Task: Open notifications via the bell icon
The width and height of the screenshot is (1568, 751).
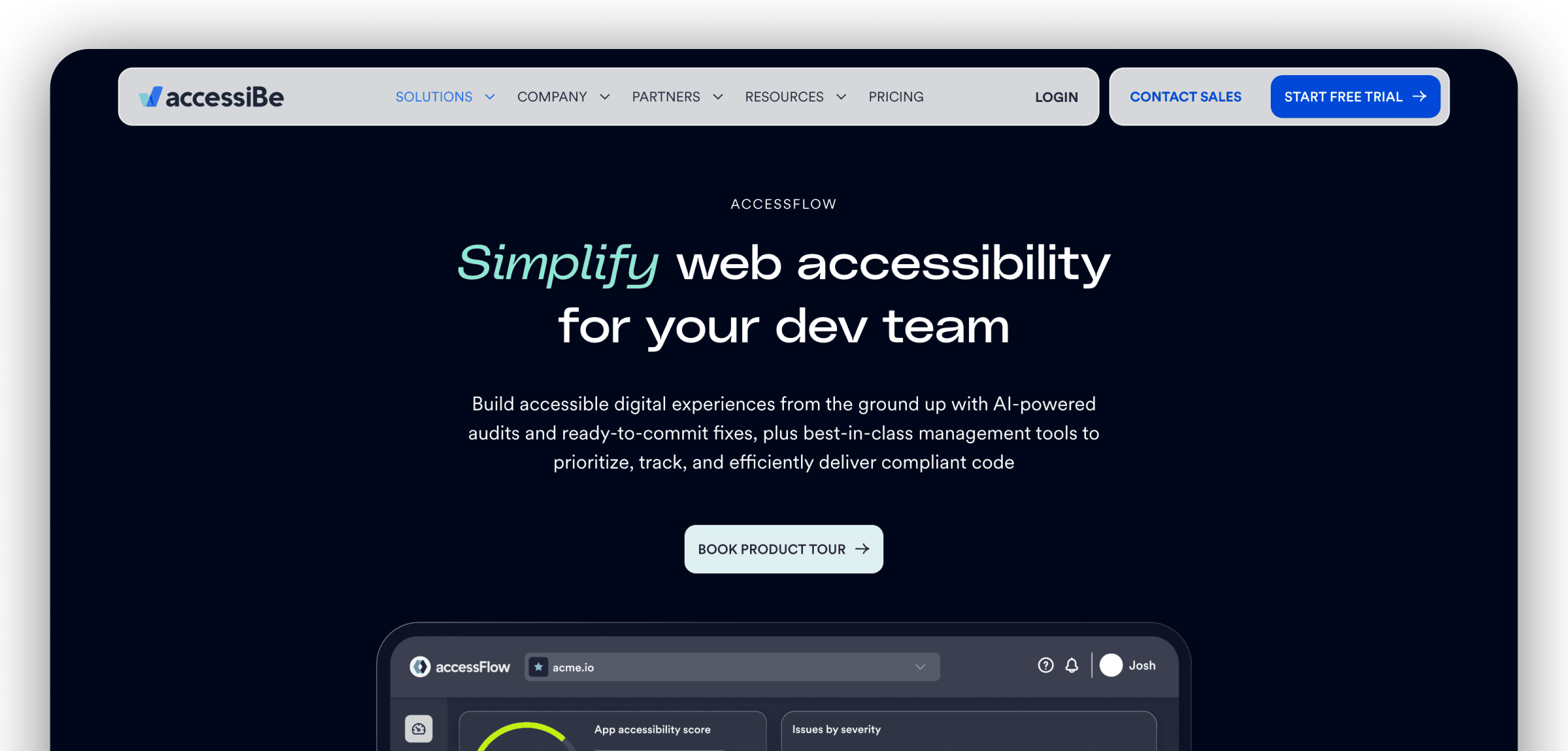Action: (1071, 665)
